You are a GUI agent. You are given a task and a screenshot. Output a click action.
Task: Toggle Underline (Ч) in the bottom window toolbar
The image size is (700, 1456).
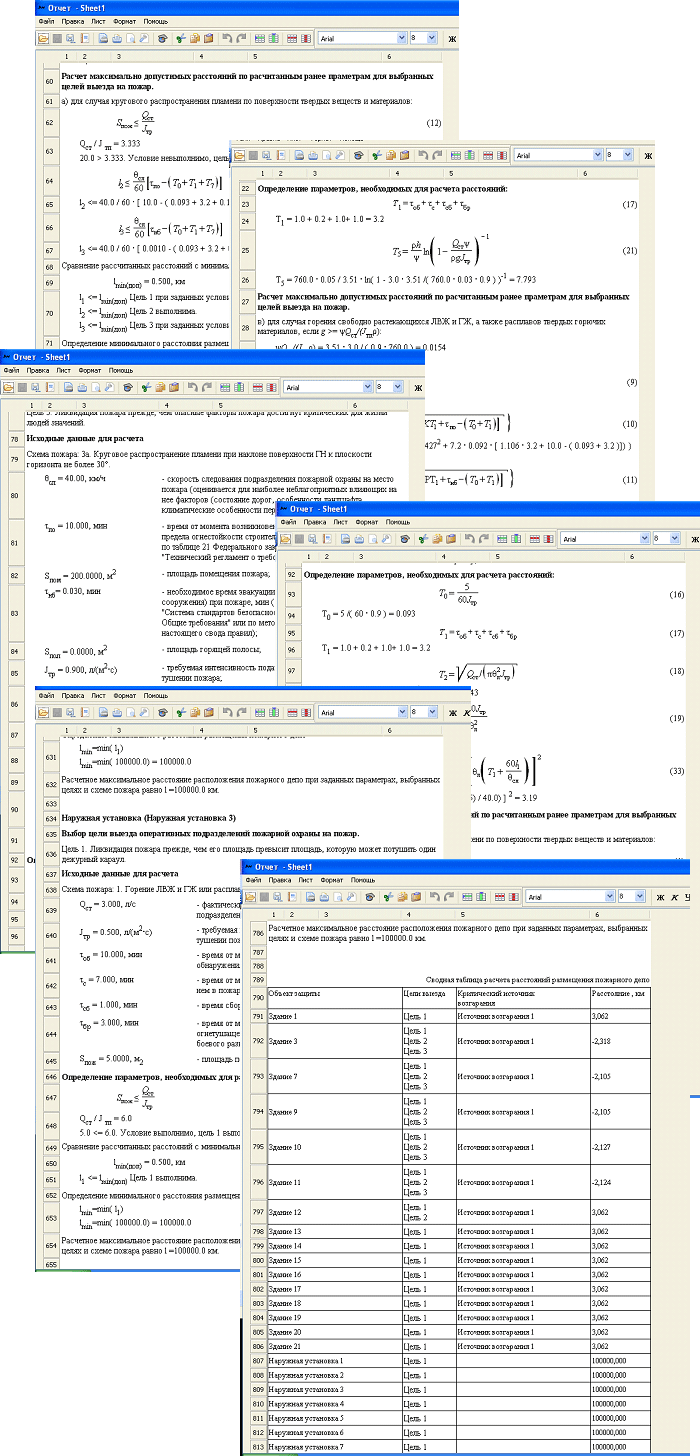click(x=688, y=898)
